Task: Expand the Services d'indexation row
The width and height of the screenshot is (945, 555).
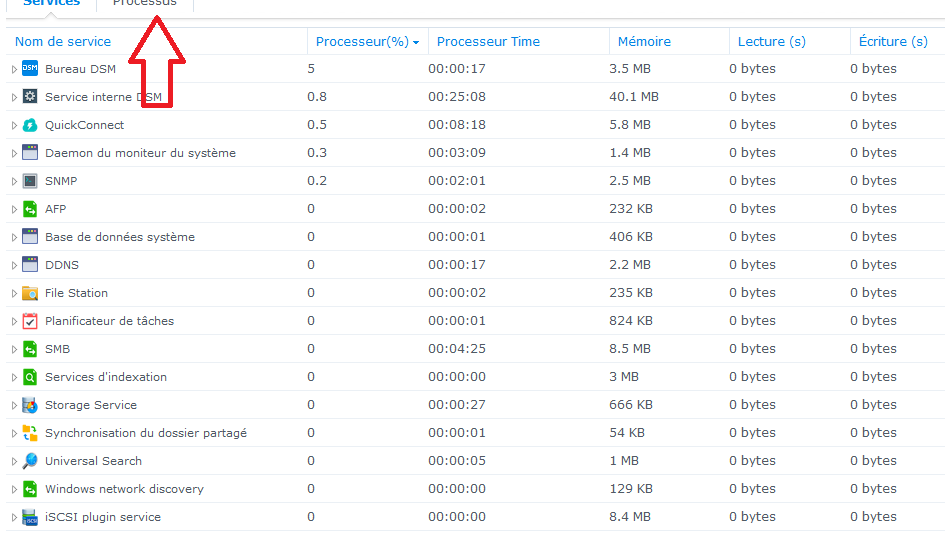Action: pyautogui.click(x=14, y=377)
